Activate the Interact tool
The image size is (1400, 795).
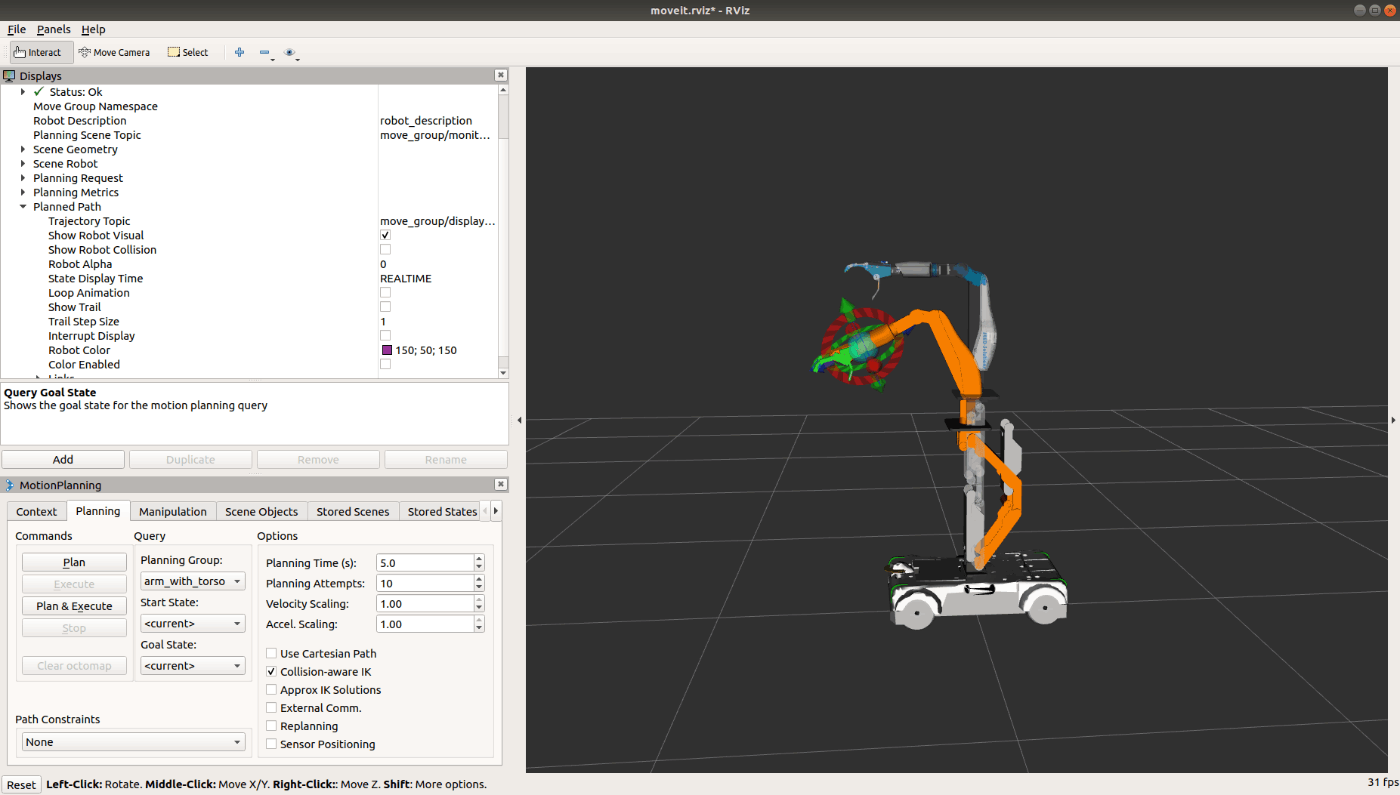click(37, 52)
